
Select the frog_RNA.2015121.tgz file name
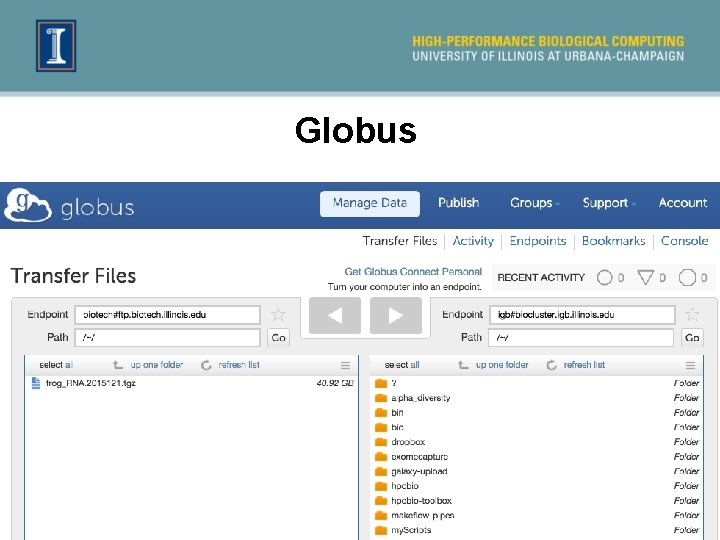[90, 383]
